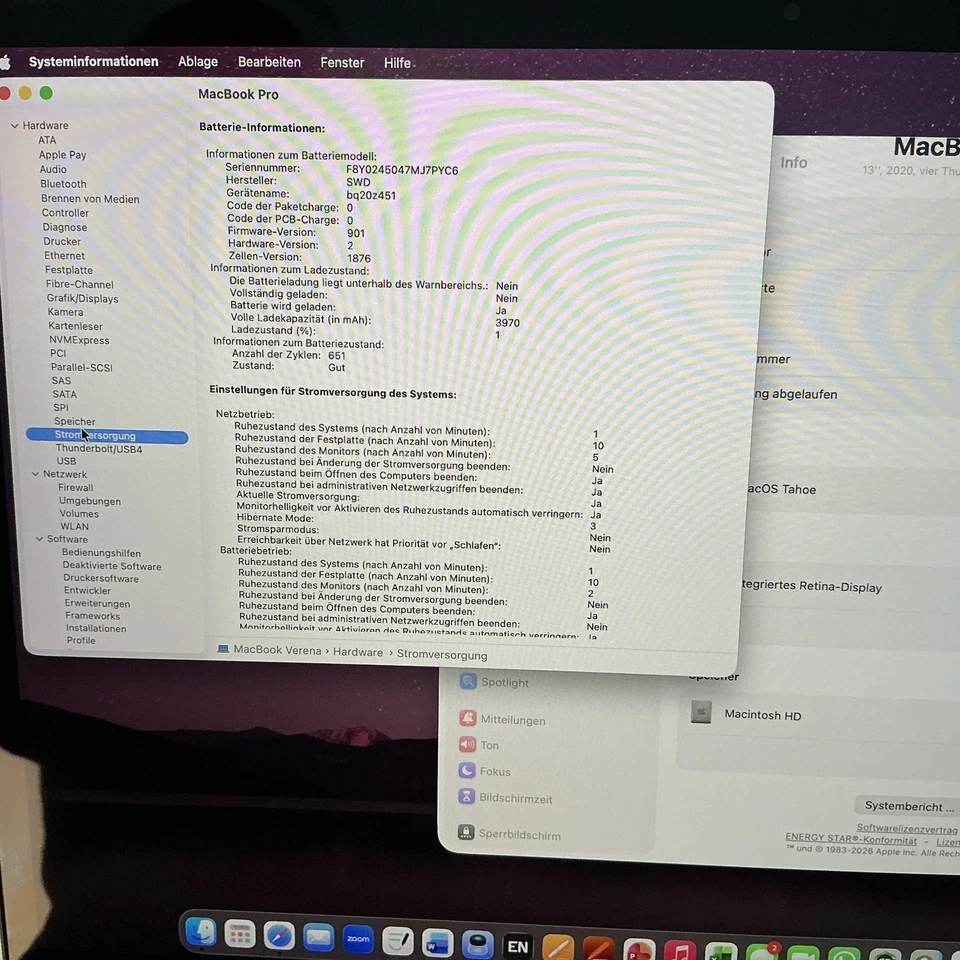Launch Launchpad from the Dock
The width and height of the screenshot is (960, 960).
point(239,935)
